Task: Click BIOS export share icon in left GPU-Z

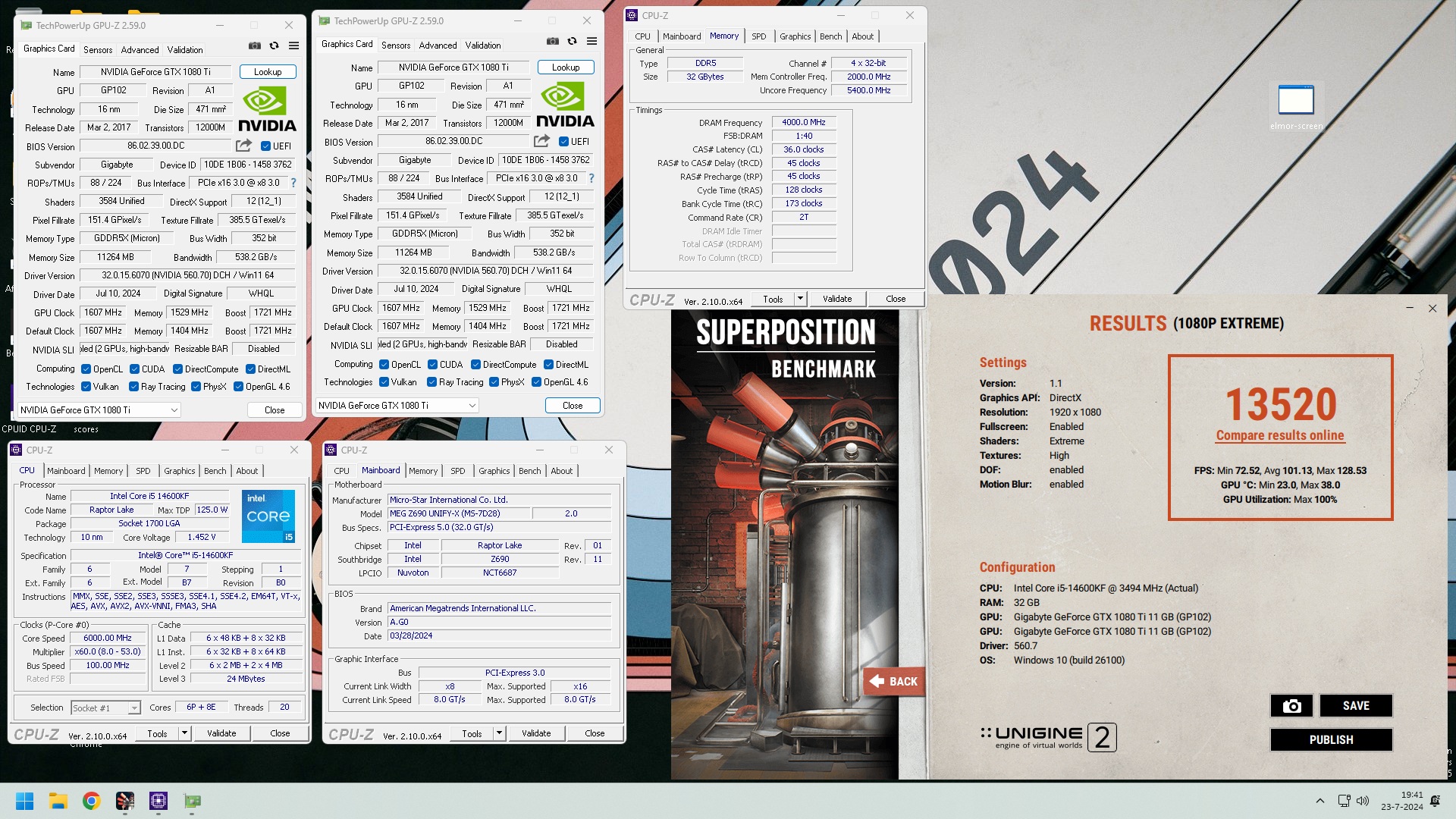Action: pyautogui.click(x=243, y=146)
